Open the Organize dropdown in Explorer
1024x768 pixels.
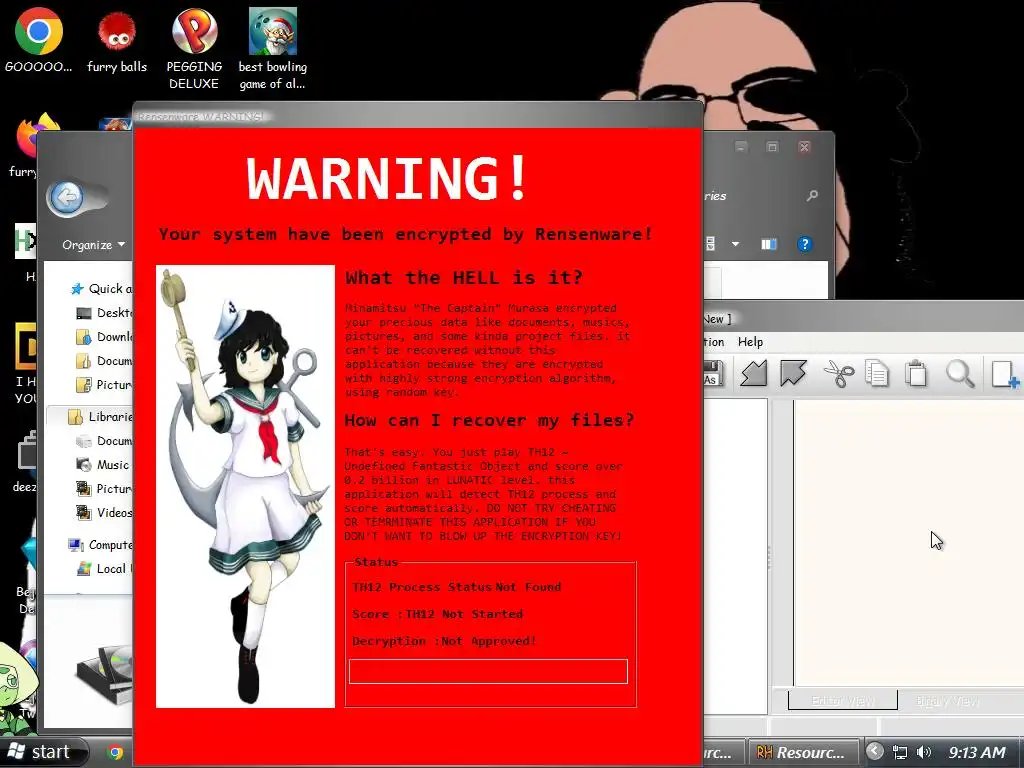(x=93, y=245)
